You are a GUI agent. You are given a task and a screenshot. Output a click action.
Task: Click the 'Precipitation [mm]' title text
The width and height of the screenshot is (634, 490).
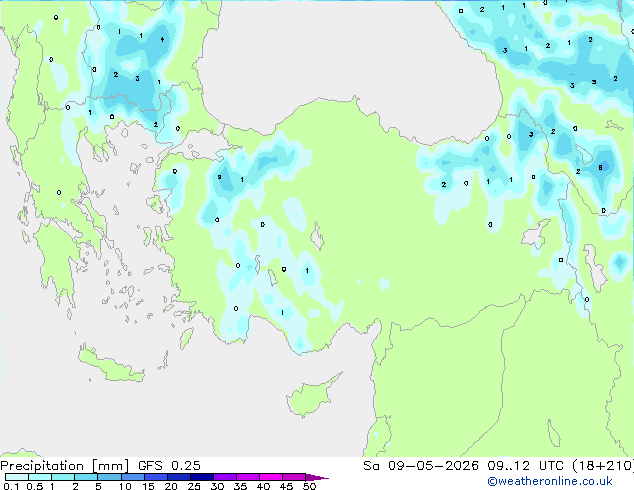tap(65, 466)
